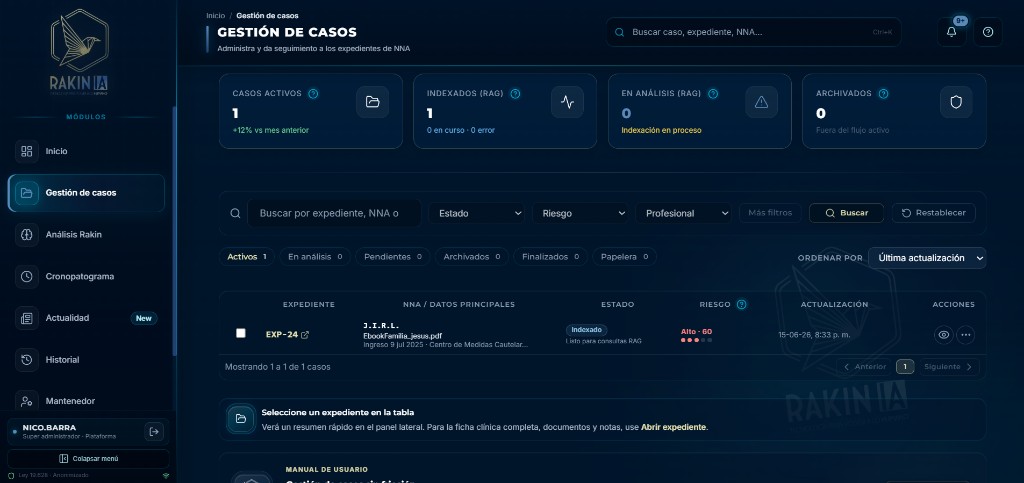This screenshot has height=483, width=1024.
Task: Focus the global Buscar caso, expediente search field
Action: click(754, 32)
